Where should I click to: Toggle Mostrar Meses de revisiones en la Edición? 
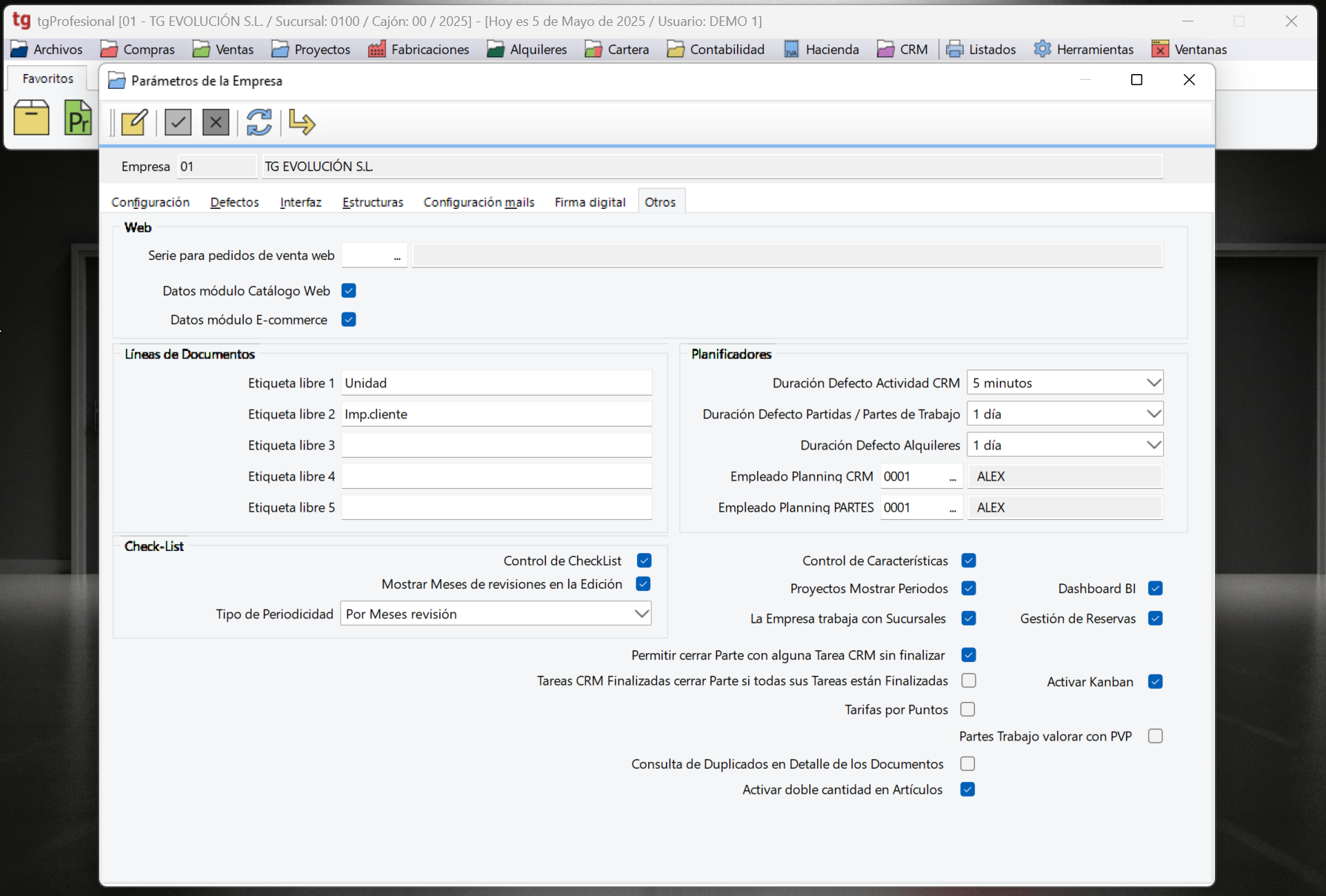click(x=644, y=584)
